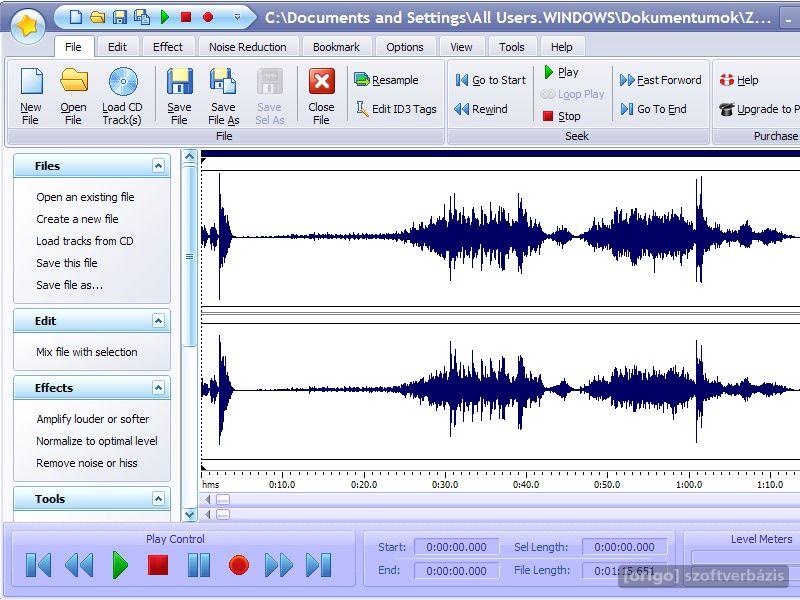This screenshot has height=600, width=800.
Task: Click Rewind in the Seek group
Action: pos(481,109)
